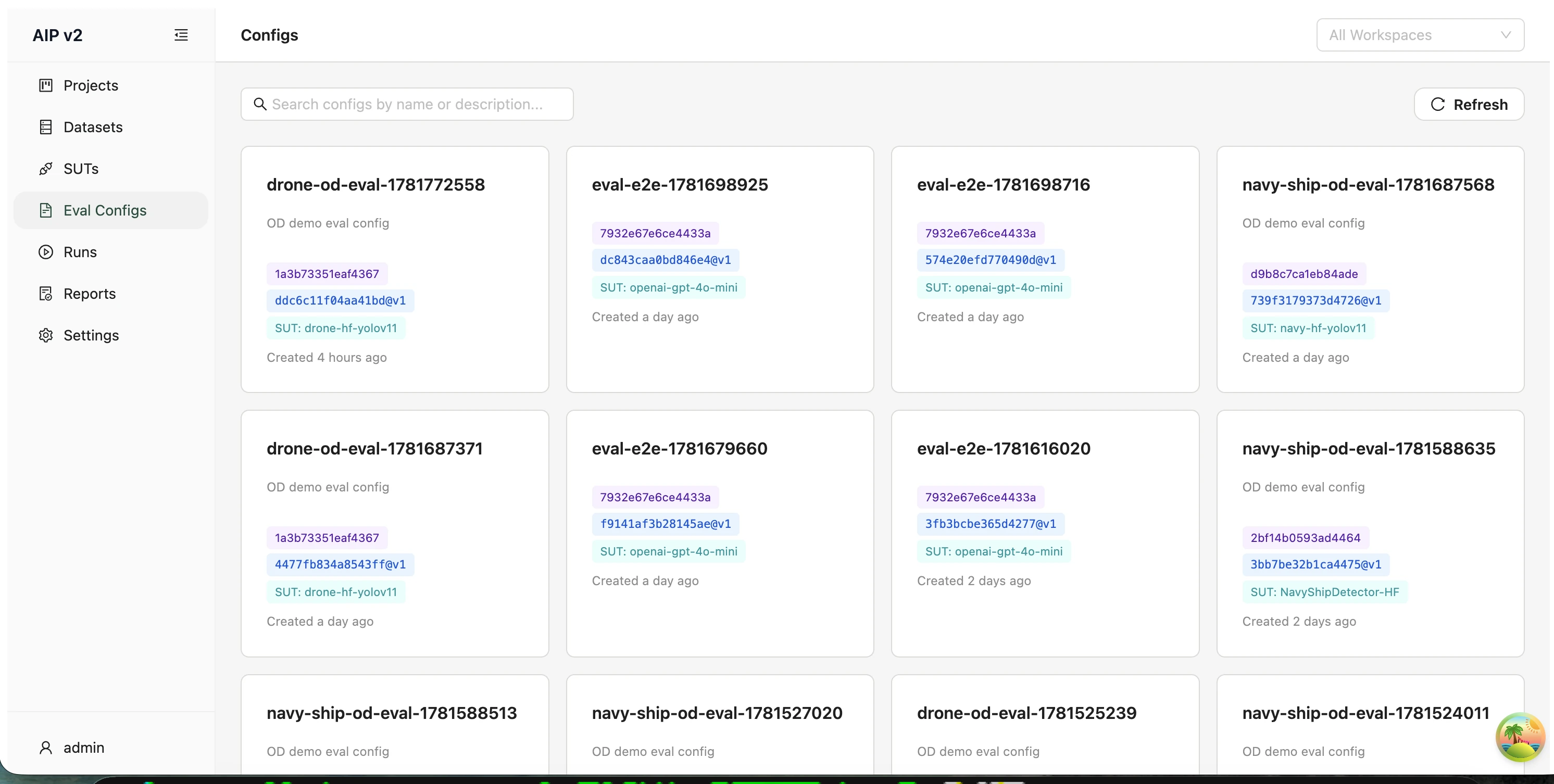
Task: Open the All Workspaces dropdown
Action: (1420, 35)
